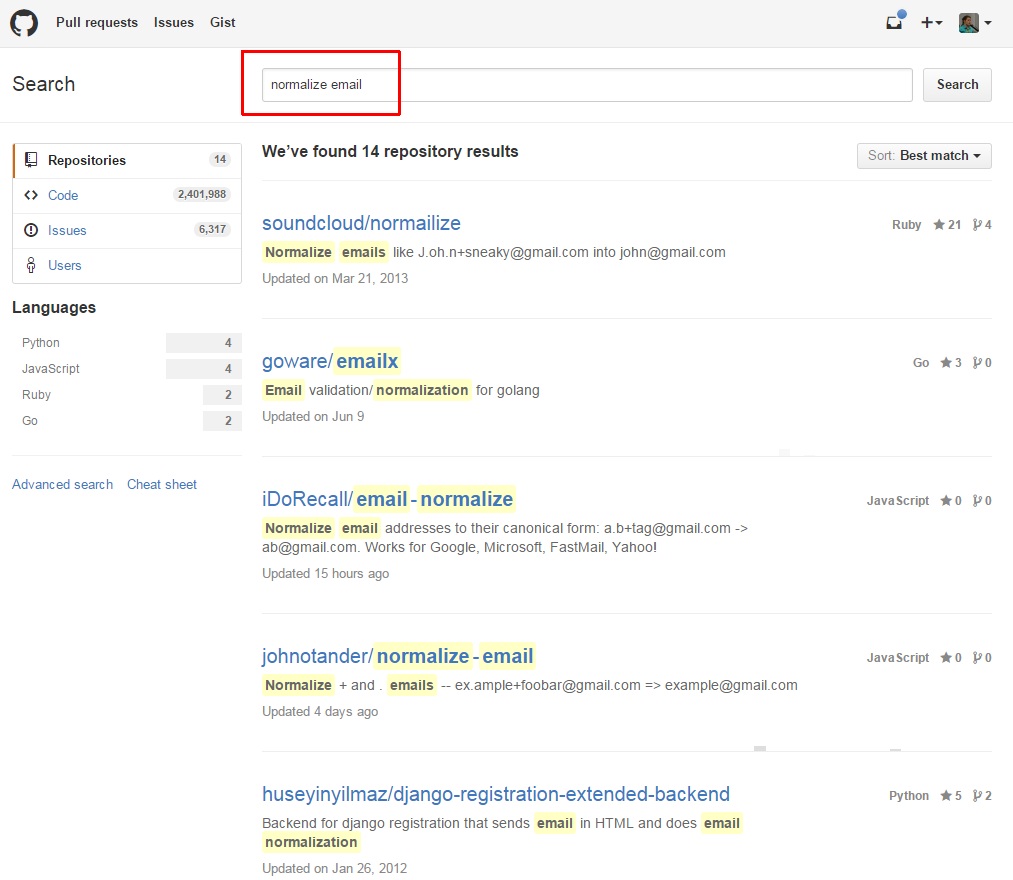Click the Search button
1013x880 pixels.
point(957,85)
